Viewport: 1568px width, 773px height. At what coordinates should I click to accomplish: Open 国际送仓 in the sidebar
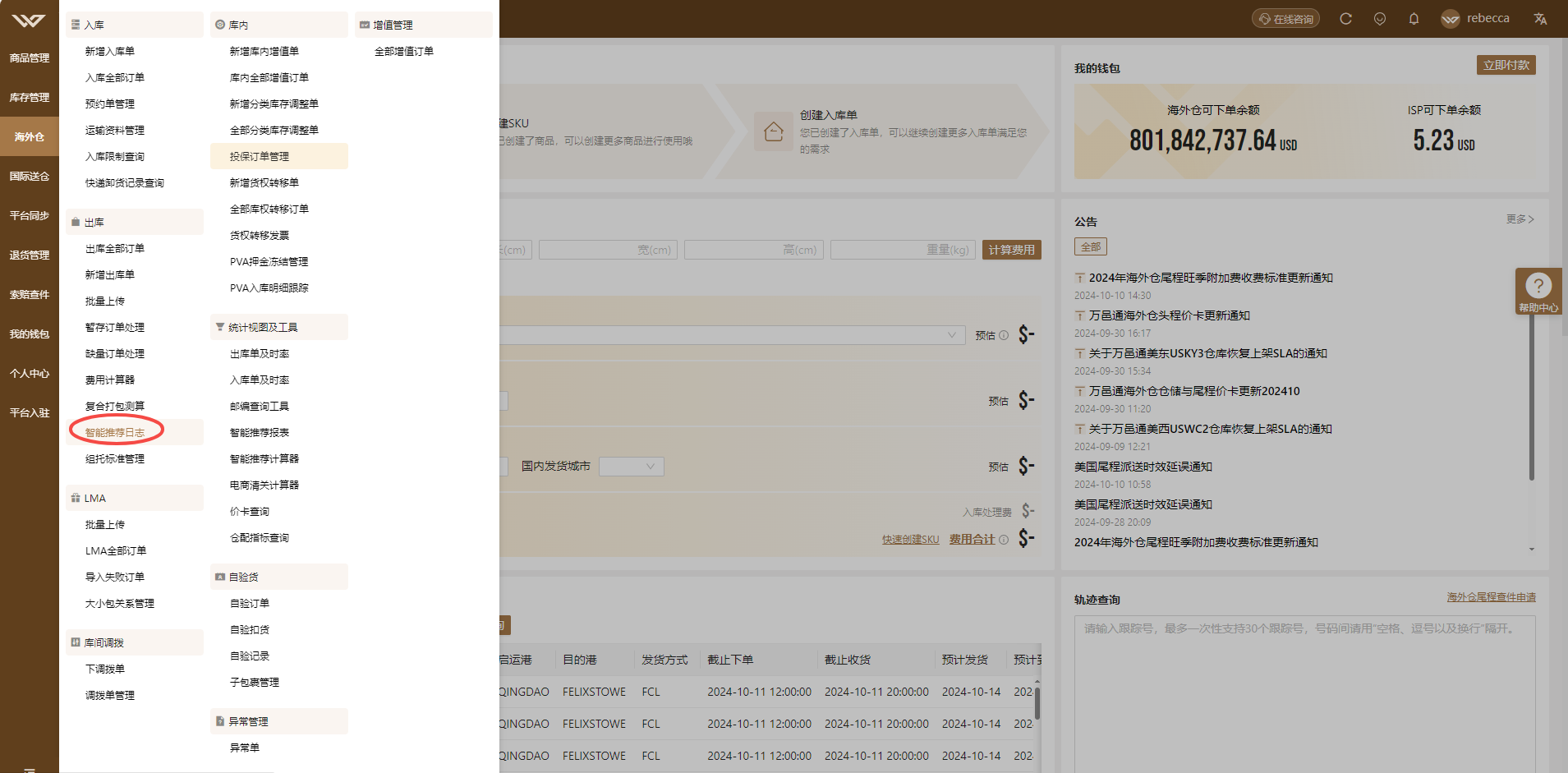(x=30, y=177)
